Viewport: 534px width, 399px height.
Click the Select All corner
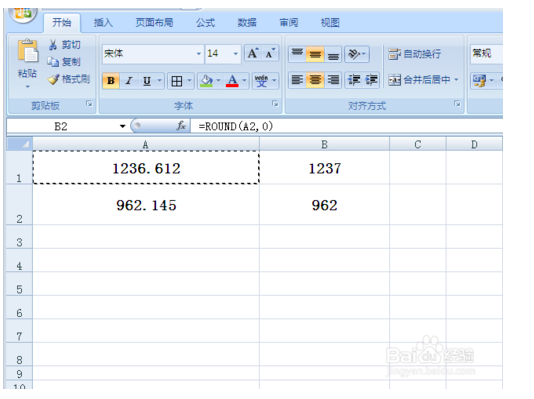[20, 144]
